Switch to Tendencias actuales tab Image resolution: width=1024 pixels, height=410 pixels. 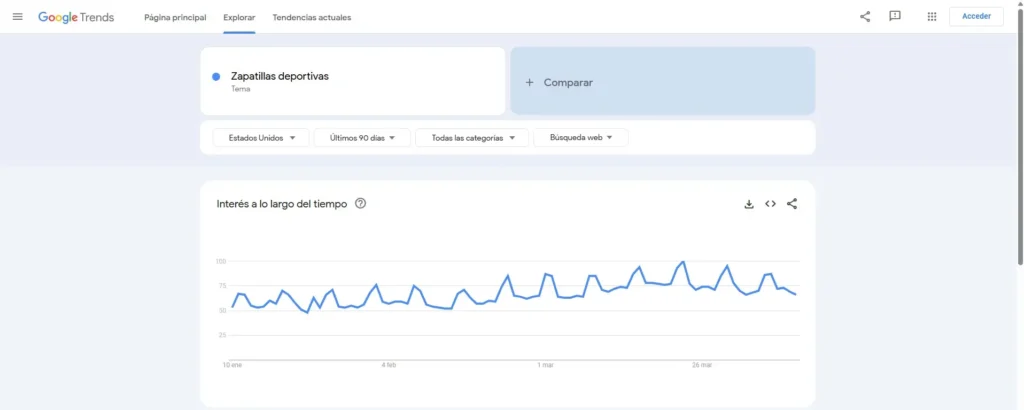pyautogui.click(x=311, y=18)
